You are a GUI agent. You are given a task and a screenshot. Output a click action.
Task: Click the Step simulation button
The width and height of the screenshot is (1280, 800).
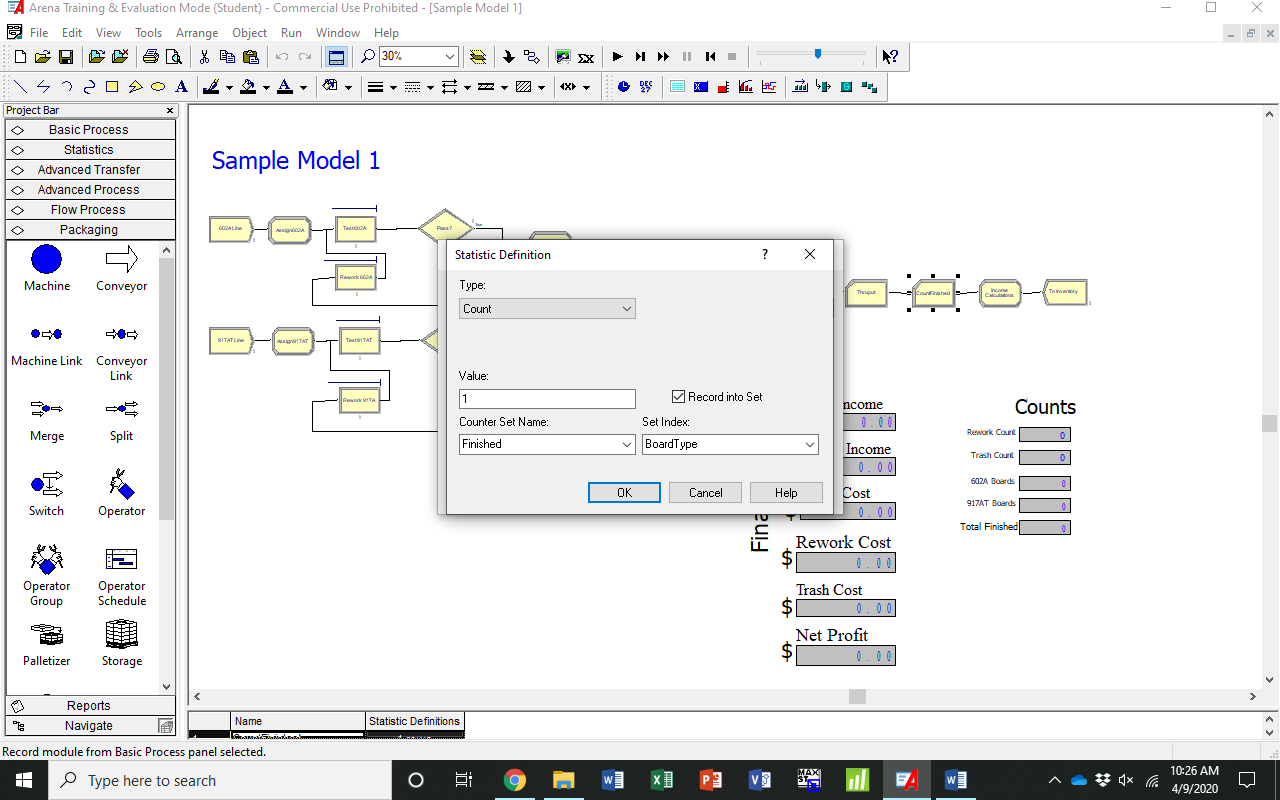(640, 57)
